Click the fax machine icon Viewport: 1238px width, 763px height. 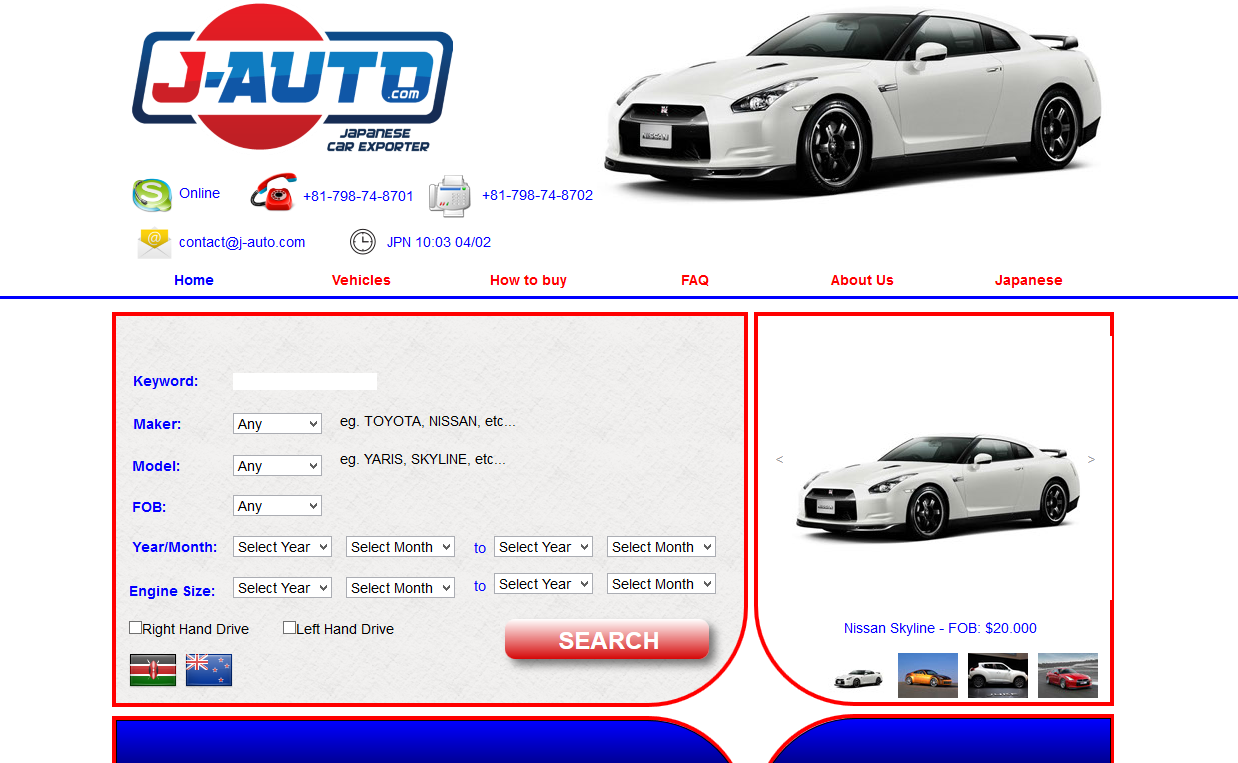[449, 196]
